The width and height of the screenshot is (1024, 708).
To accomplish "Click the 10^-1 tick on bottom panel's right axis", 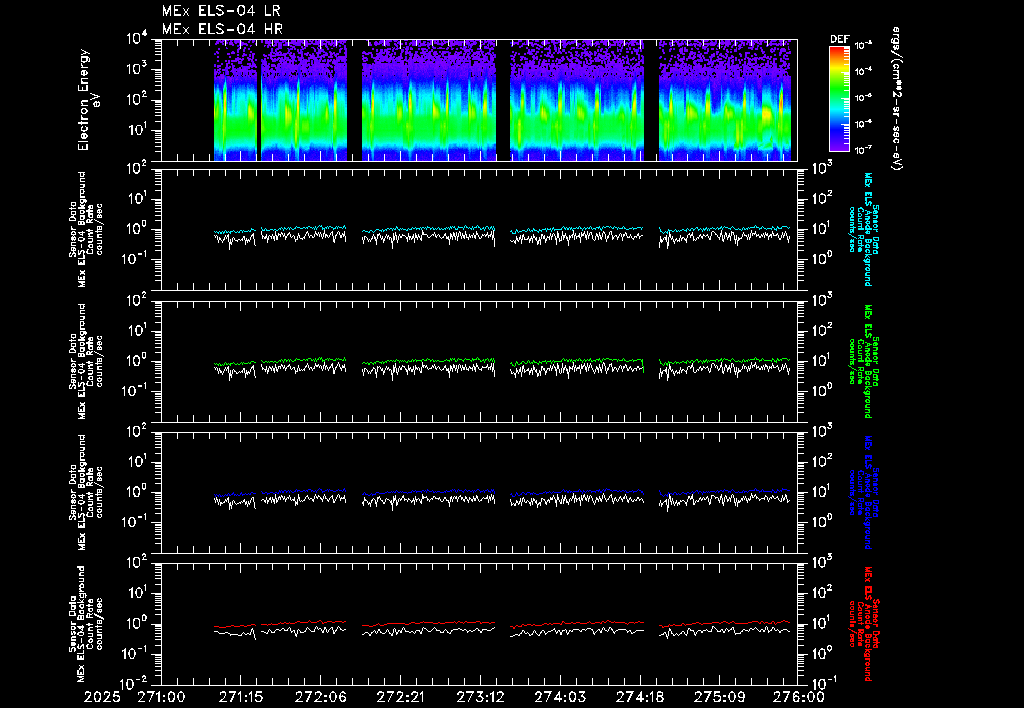I will click(822, 681).
